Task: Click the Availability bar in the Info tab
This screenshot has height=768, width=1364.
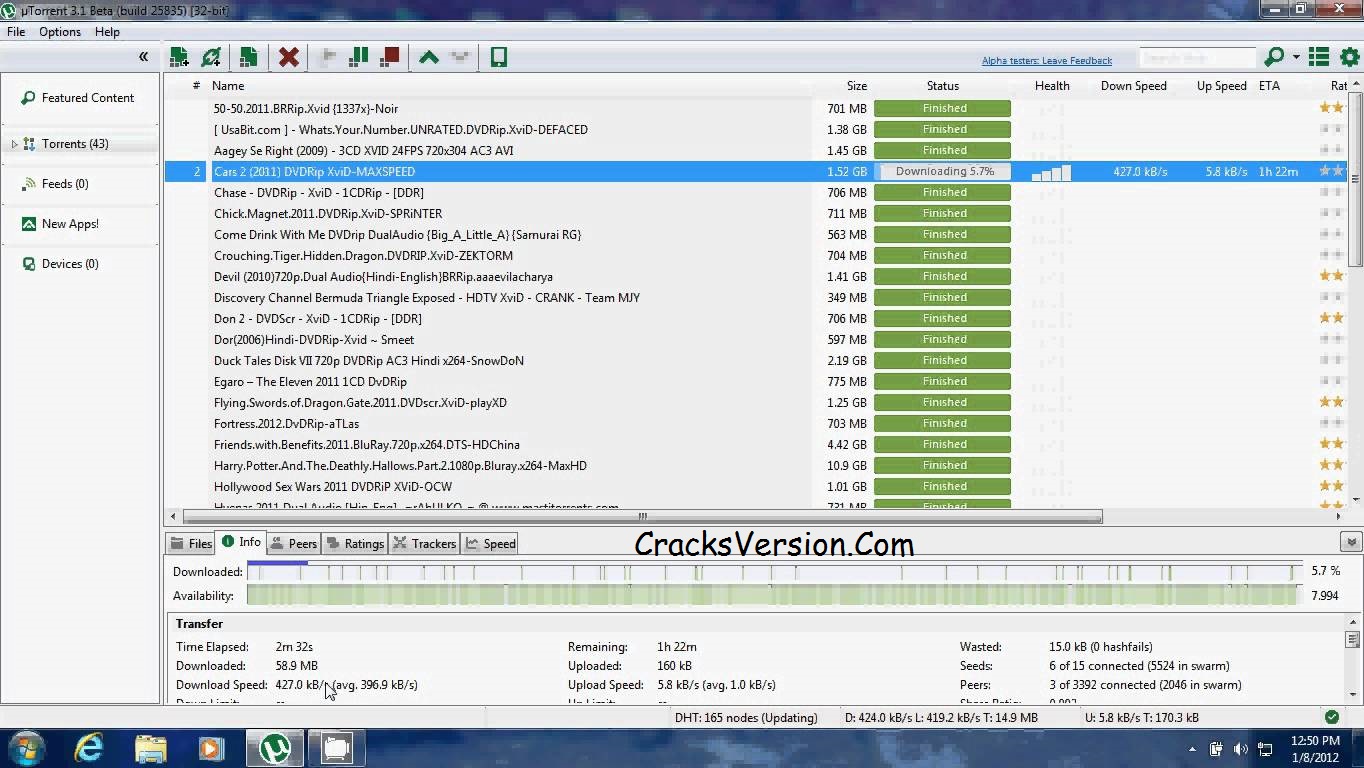Action: click(x=774, y=595)
